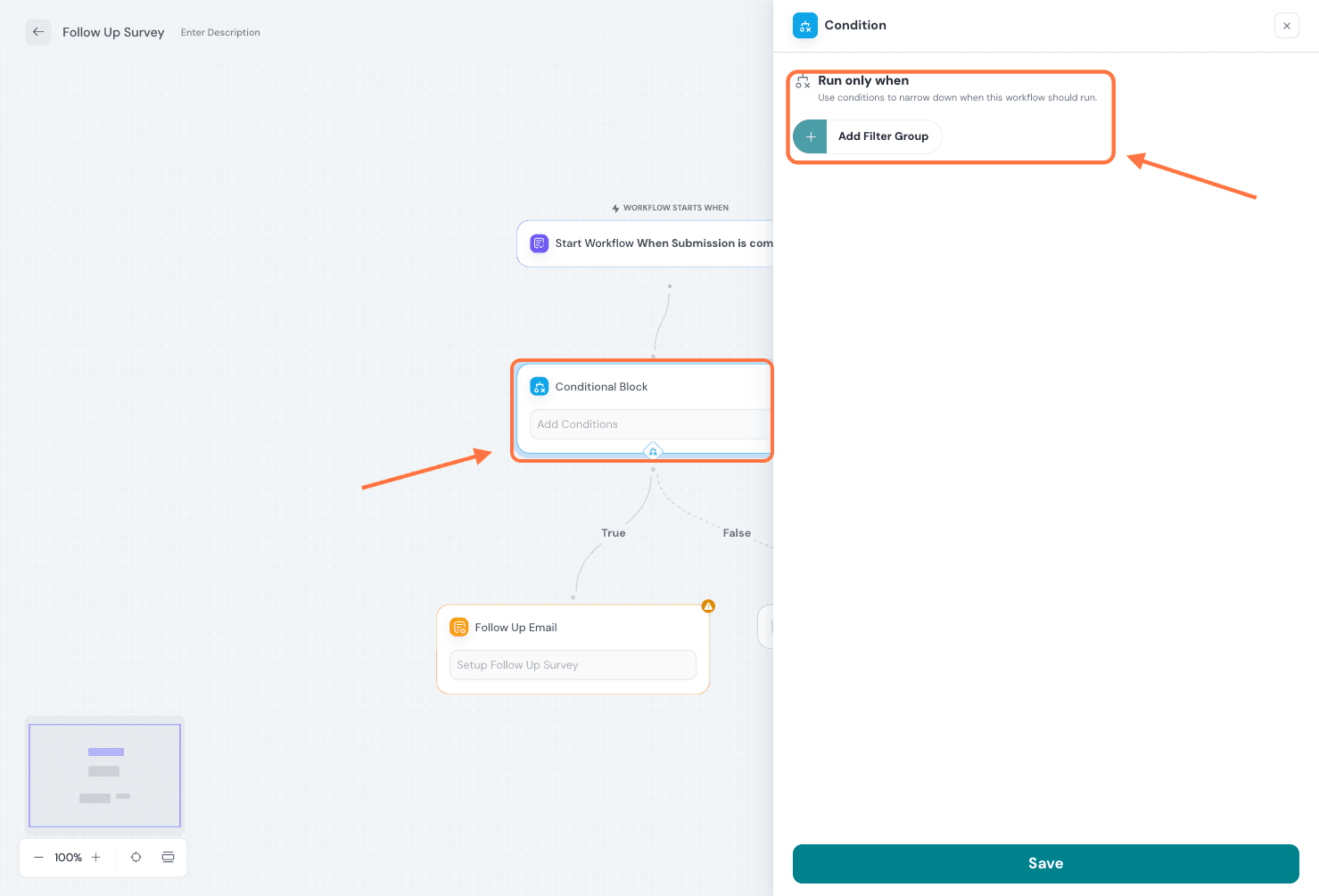Click the Conditional Block node icon
The height and width of the screenshot is (896, 1319).
pos(540,386)
